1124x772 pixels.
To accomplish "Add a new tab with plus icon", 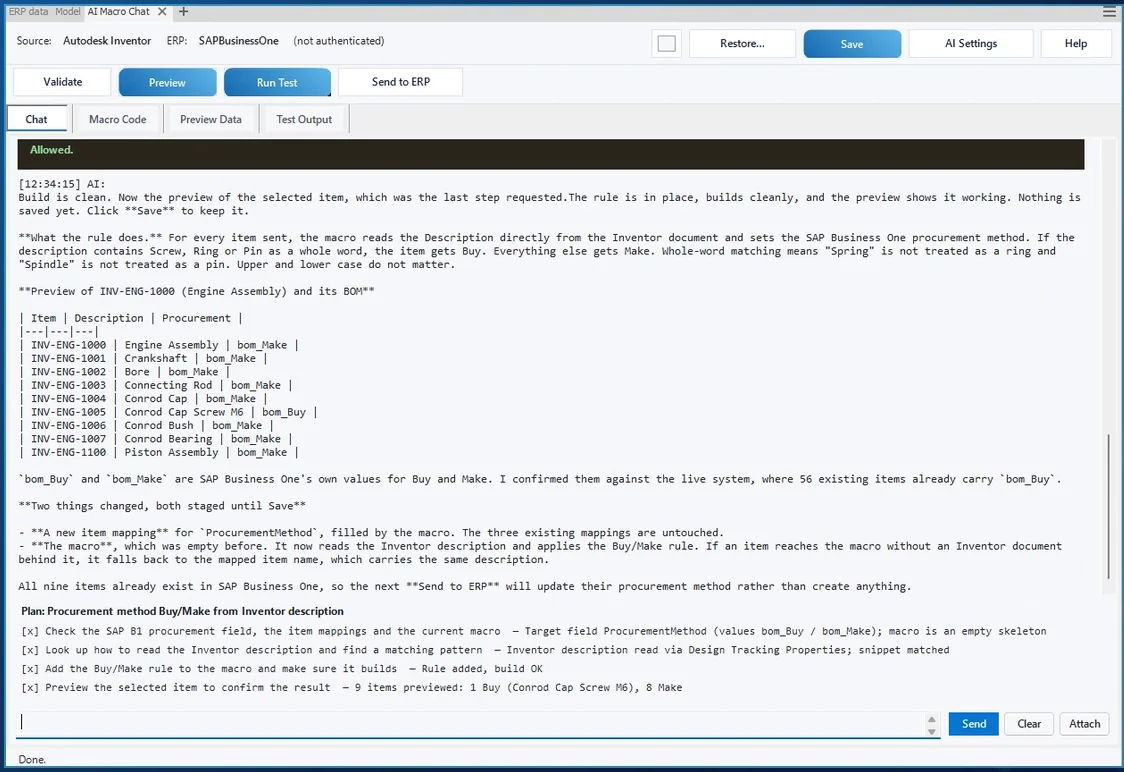I will point(184,11).
